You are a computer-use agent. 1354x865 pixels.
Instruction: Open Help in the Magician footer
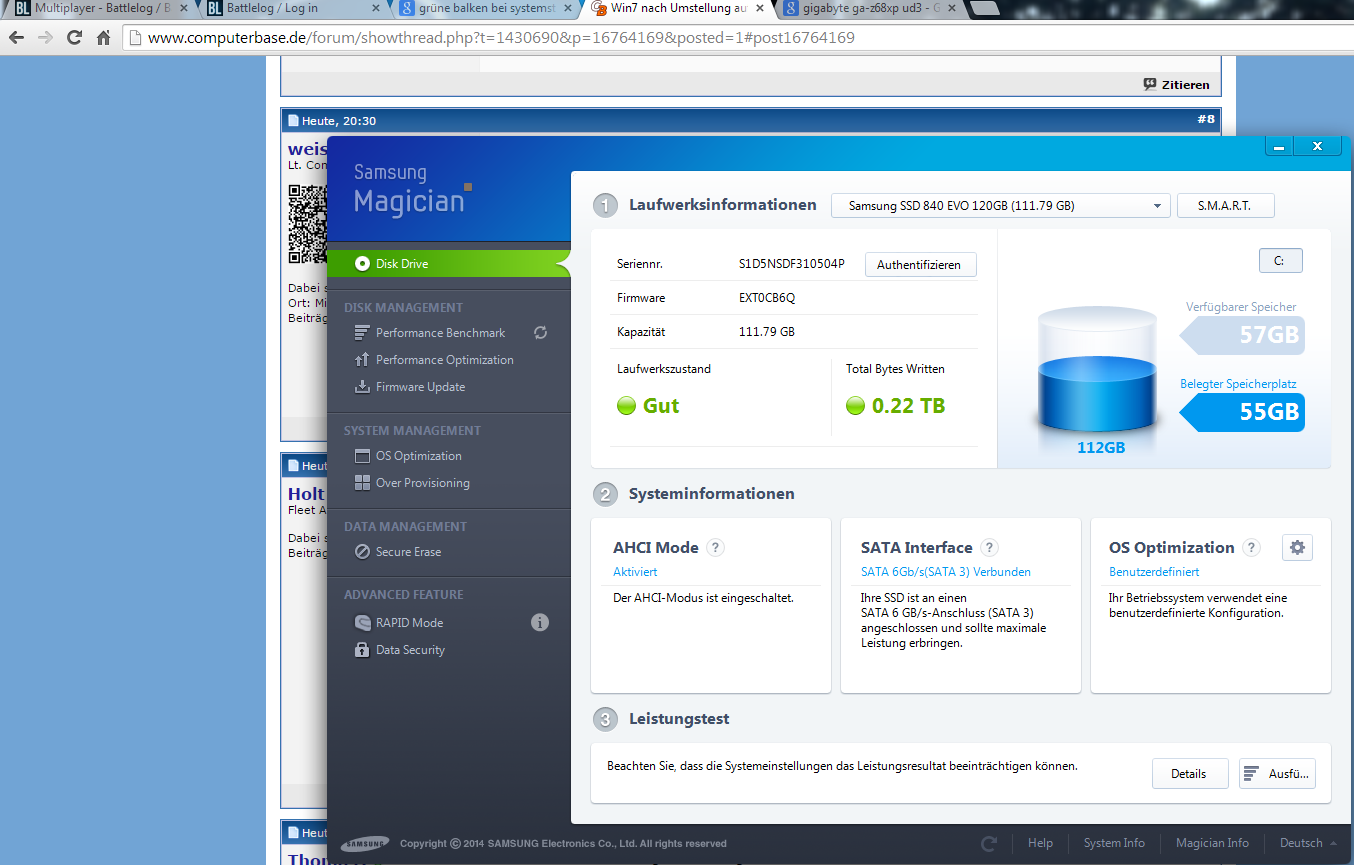coord(1040,843)
